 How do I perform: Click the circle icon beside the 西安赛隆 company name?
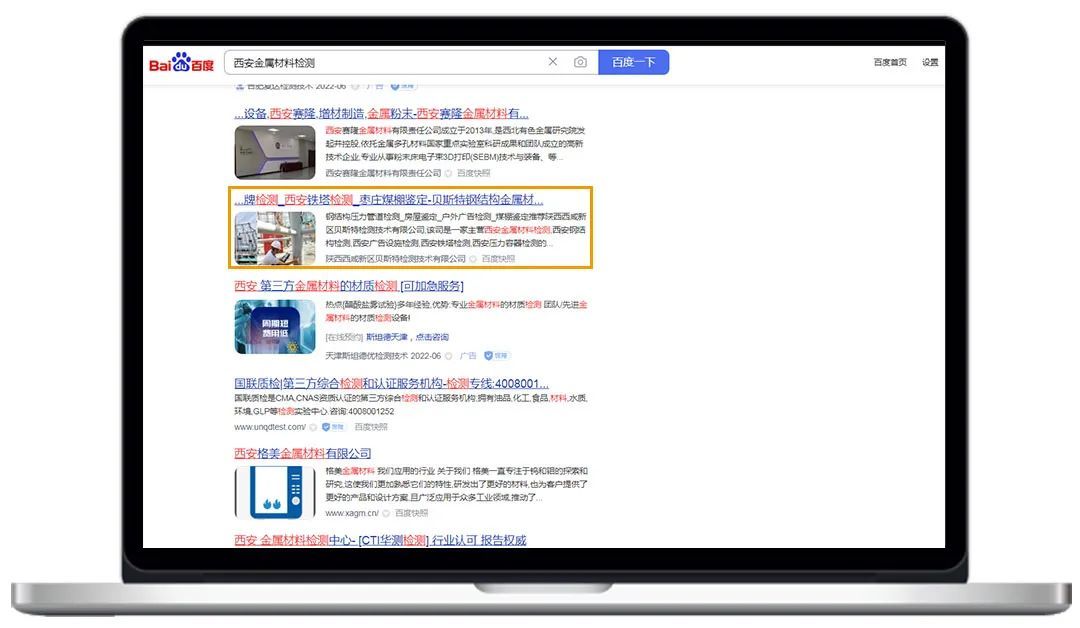(x=448, y=173)
